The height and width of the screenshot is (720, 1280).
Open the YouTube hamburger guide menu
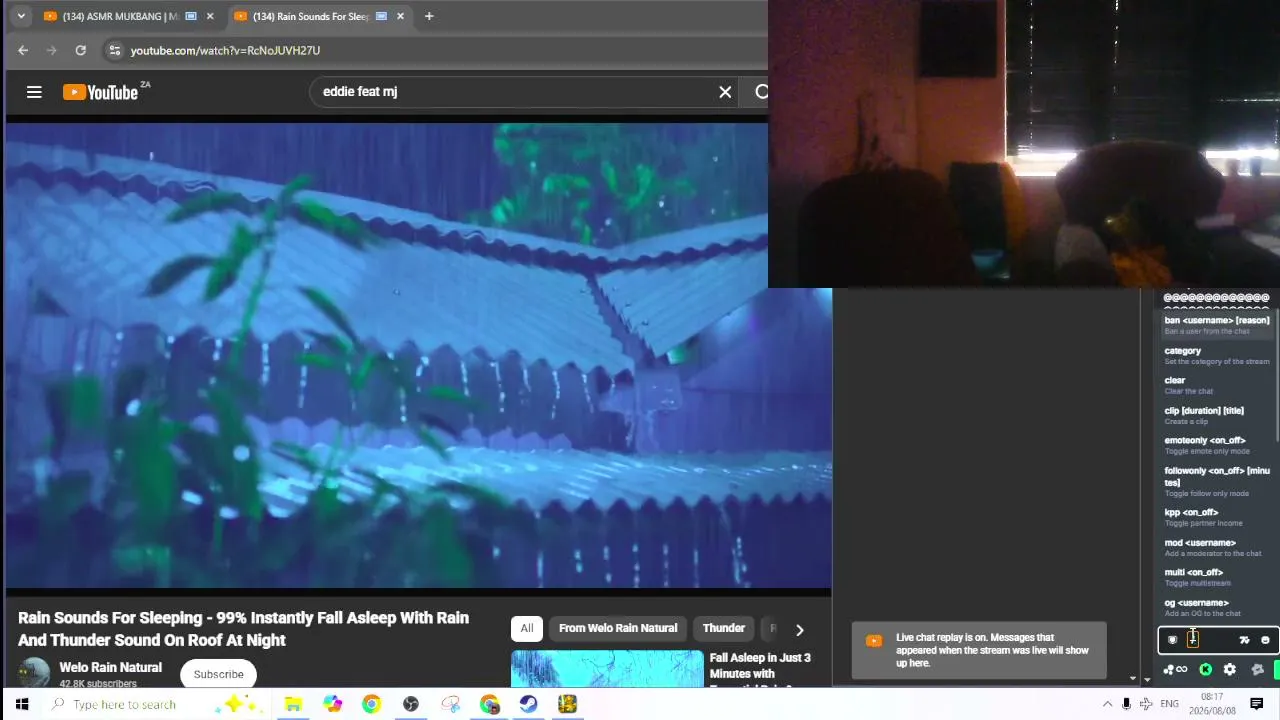click(x=34, y=92)
